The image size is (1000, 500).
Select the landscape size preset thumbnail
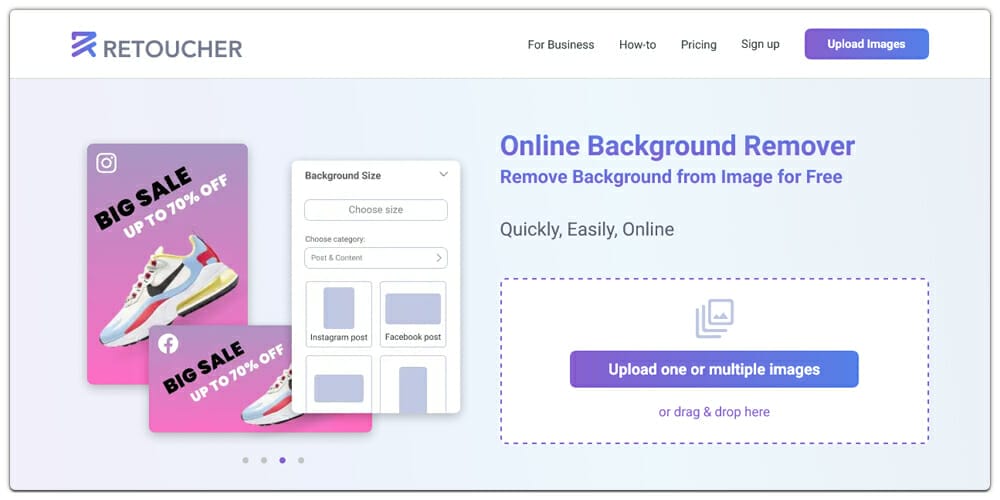point(338,386)
